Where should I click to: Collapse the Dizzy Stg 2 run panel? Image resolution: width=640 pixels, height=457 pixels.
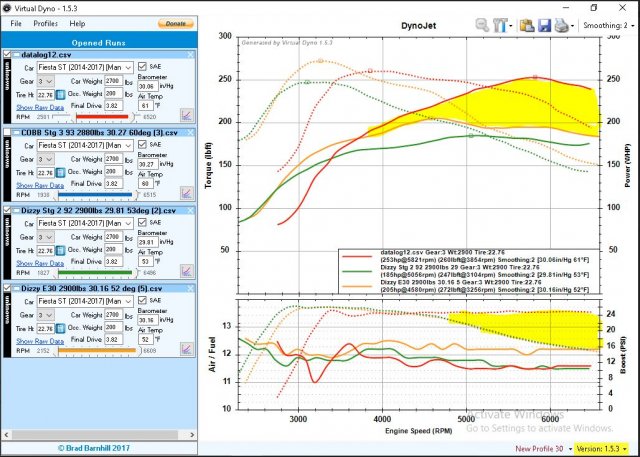coord(16,211)
